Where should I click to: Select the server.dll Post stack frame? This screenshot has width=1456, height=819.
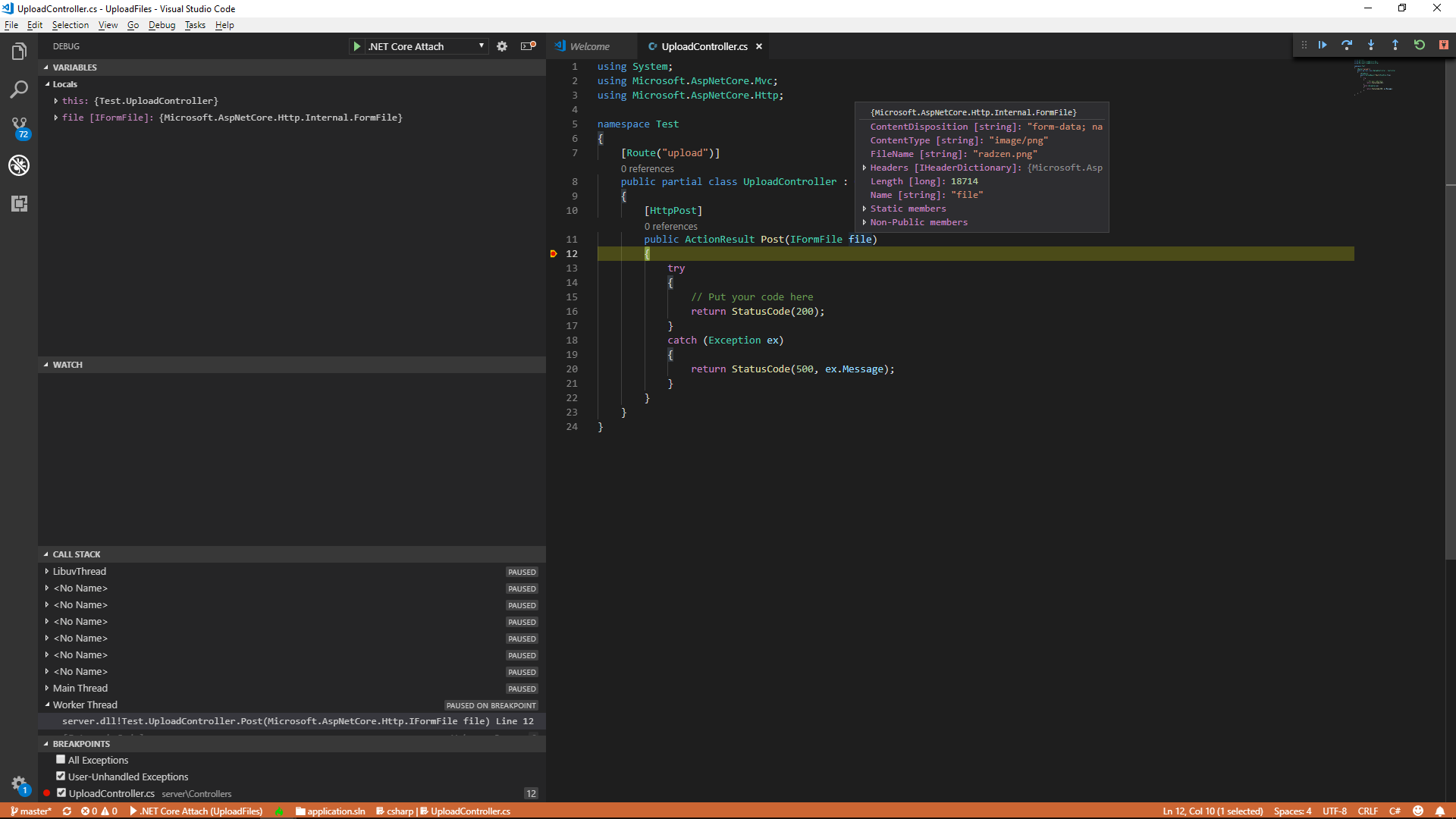pos(292,721)
